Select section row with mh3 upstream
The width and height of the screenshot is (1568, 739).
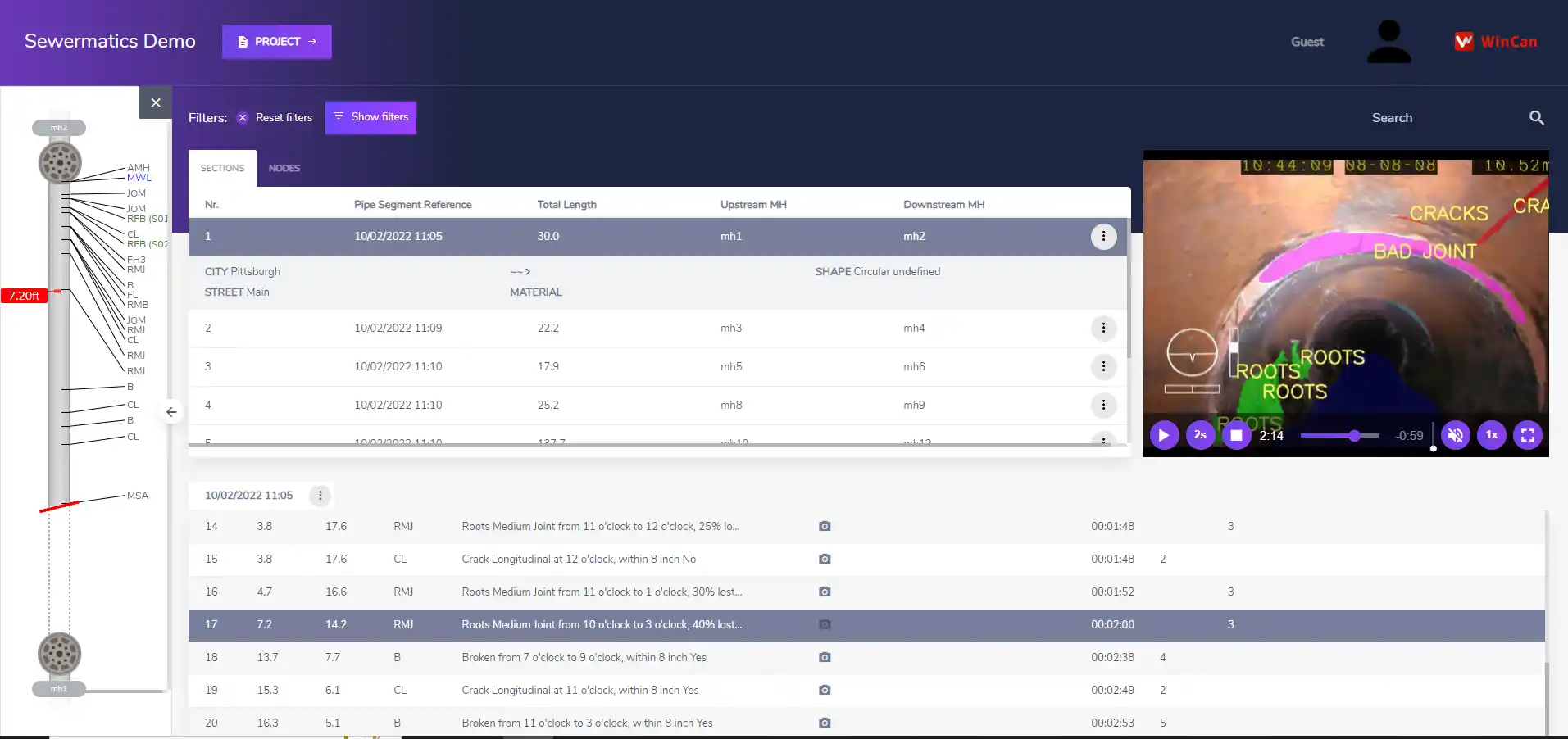pyautogui.click(x=657, y=328)
